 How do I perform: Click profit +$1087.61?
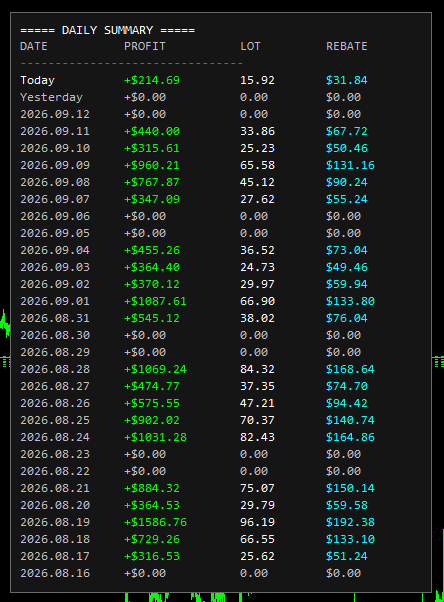point(155,301)
